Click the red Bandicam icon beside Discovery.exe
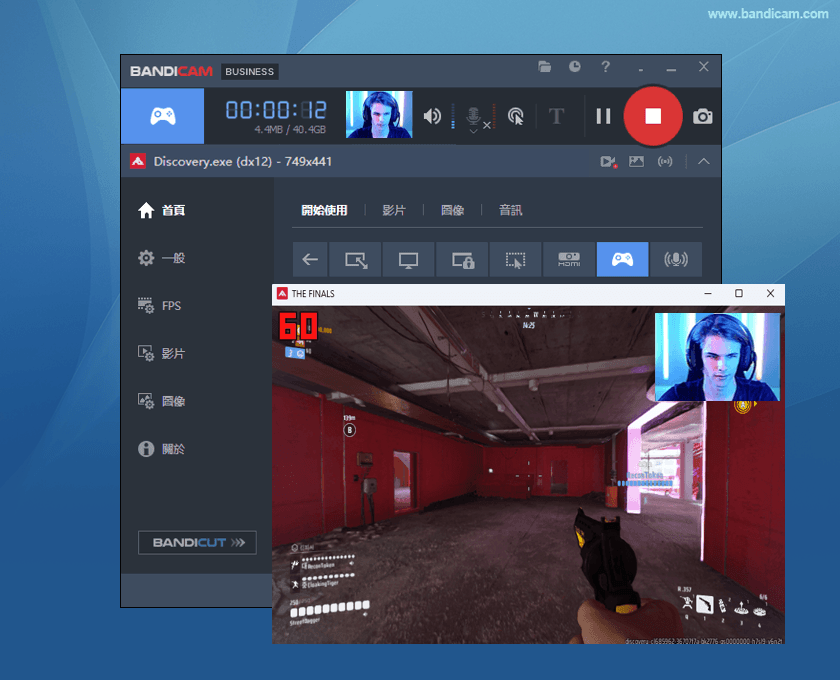Viewport: 840px width, 680px height. click(x=138, y=161)
